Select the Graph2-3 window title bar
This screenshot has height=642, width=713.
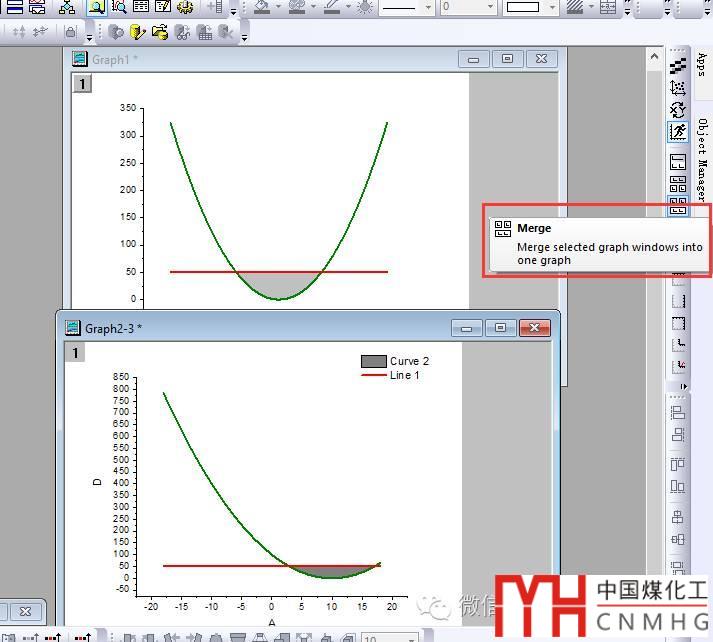point(250,328)
